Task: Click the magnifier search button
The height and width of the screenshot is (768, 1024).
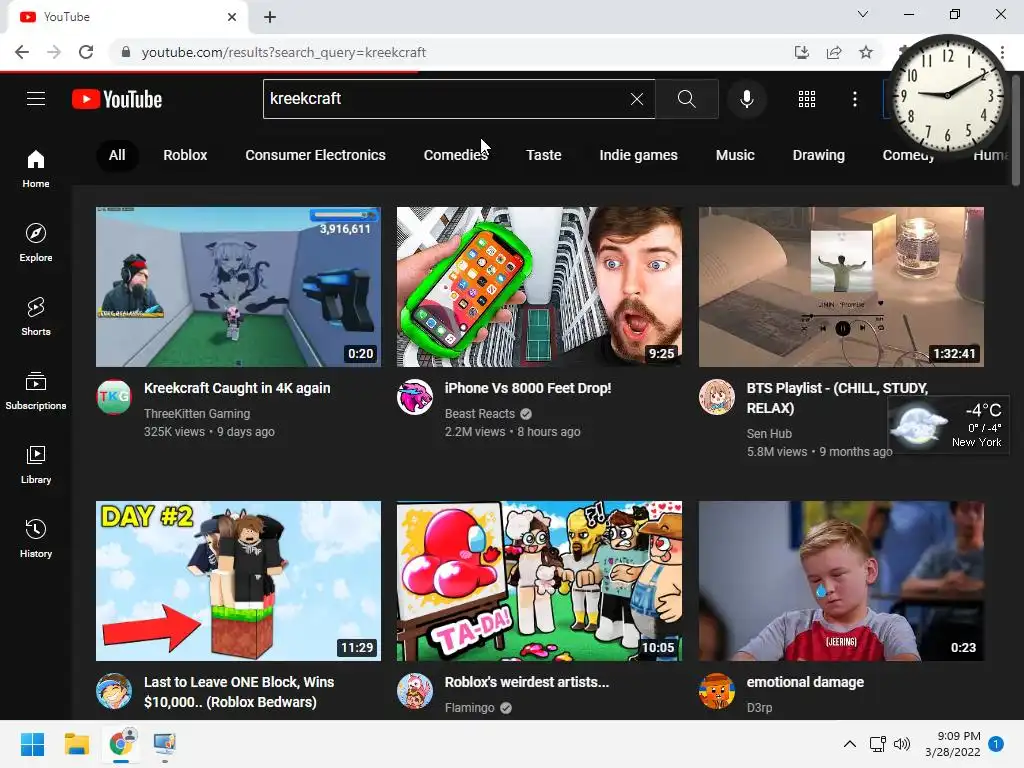Action: (686, 99)
